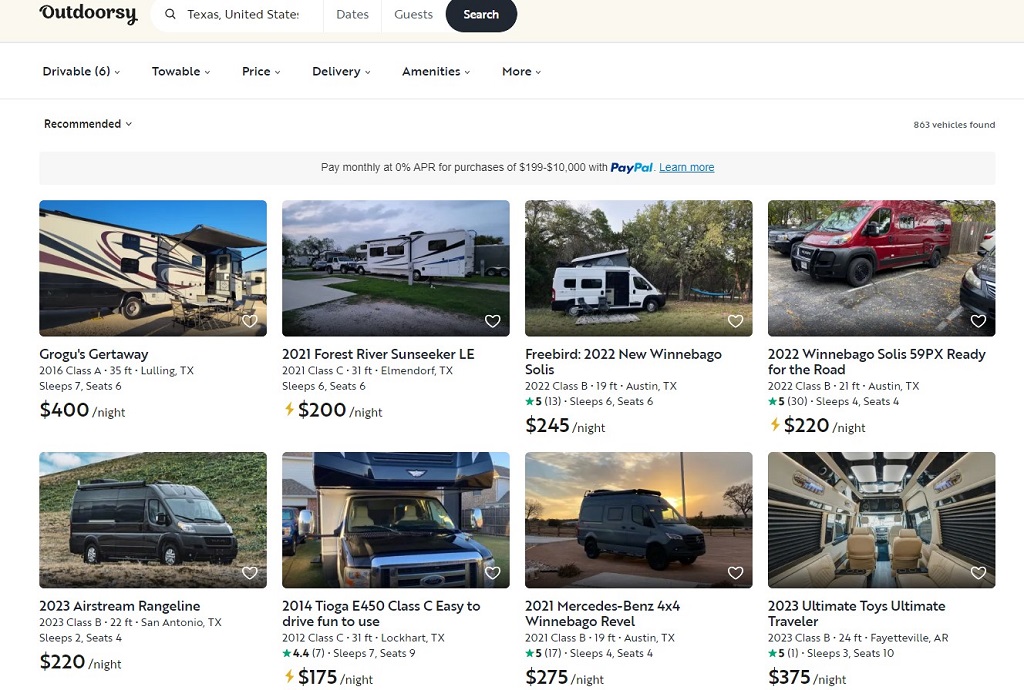Open the Drivable (6) filter
This screenshot has width=1024, height=690.
click(x=80, y=71)
